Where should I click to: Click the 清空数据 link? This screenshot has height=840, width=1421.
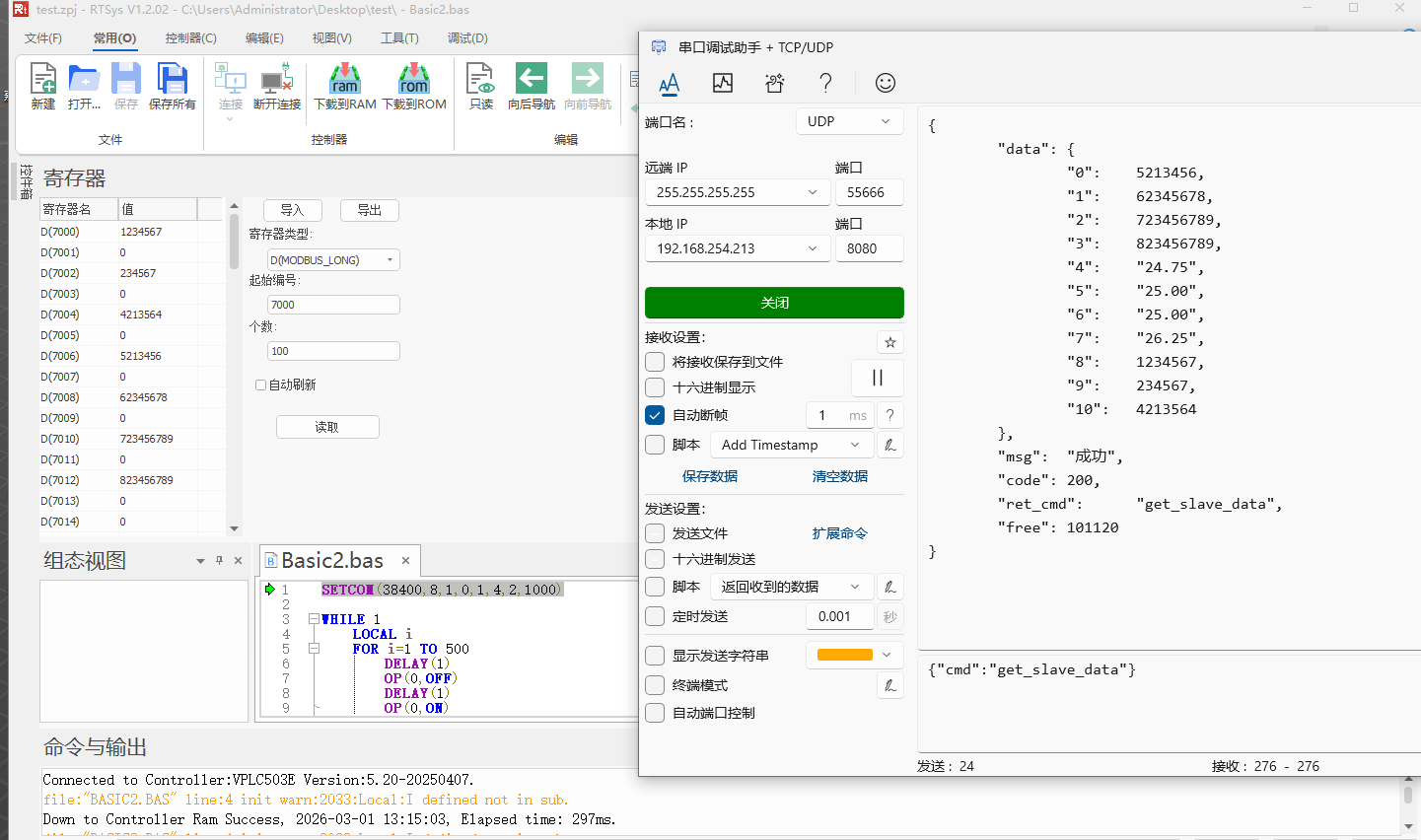pyautogui.click(x=839, y=475)
